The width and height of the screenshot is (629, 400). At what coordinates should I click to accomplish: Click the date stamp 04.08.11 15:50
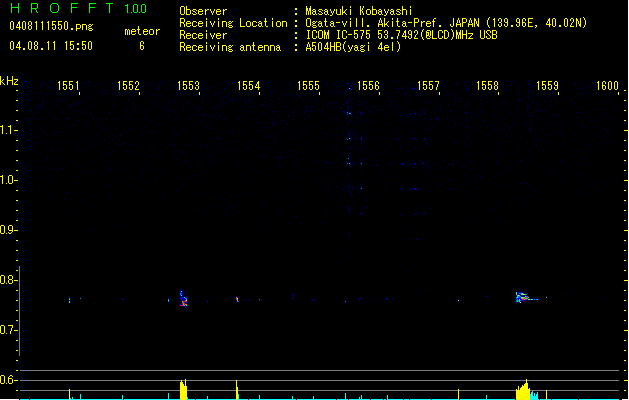pos(51,46)
